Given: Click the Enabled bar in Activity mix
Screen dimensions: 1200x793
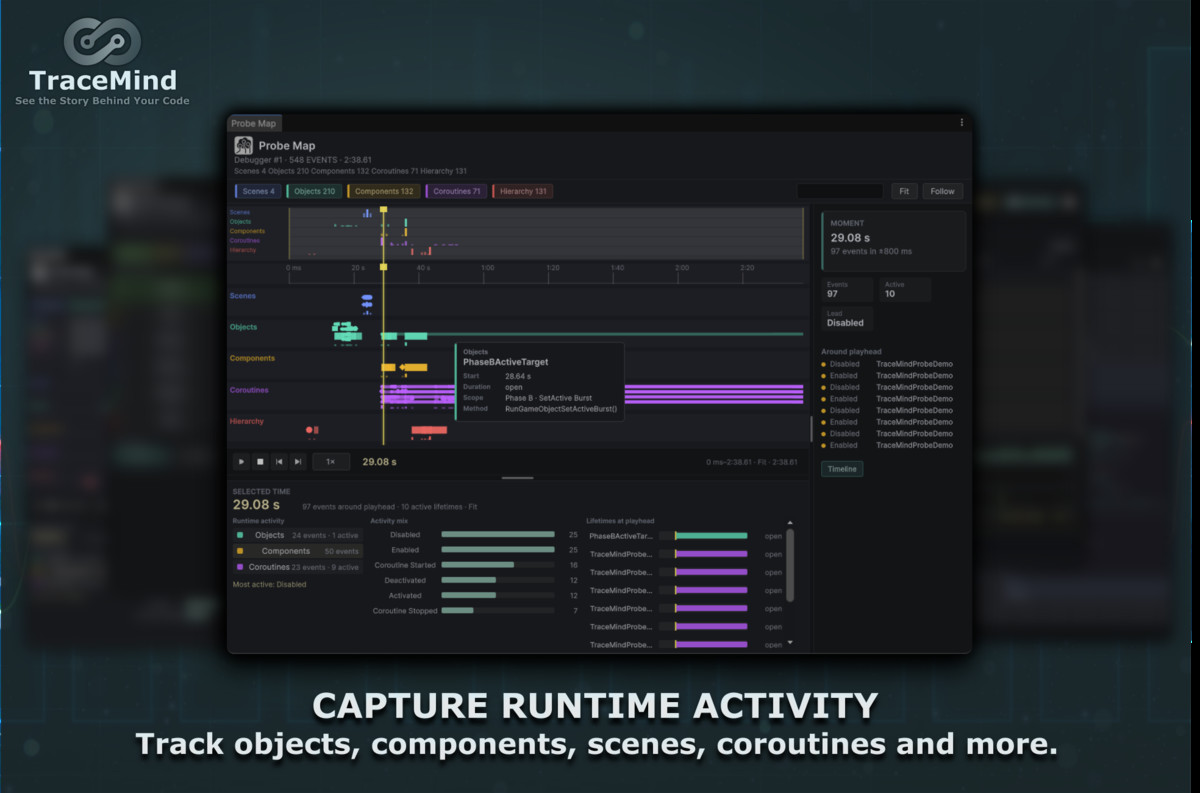Looking at the screenshot, I should (x=498, y=549).
